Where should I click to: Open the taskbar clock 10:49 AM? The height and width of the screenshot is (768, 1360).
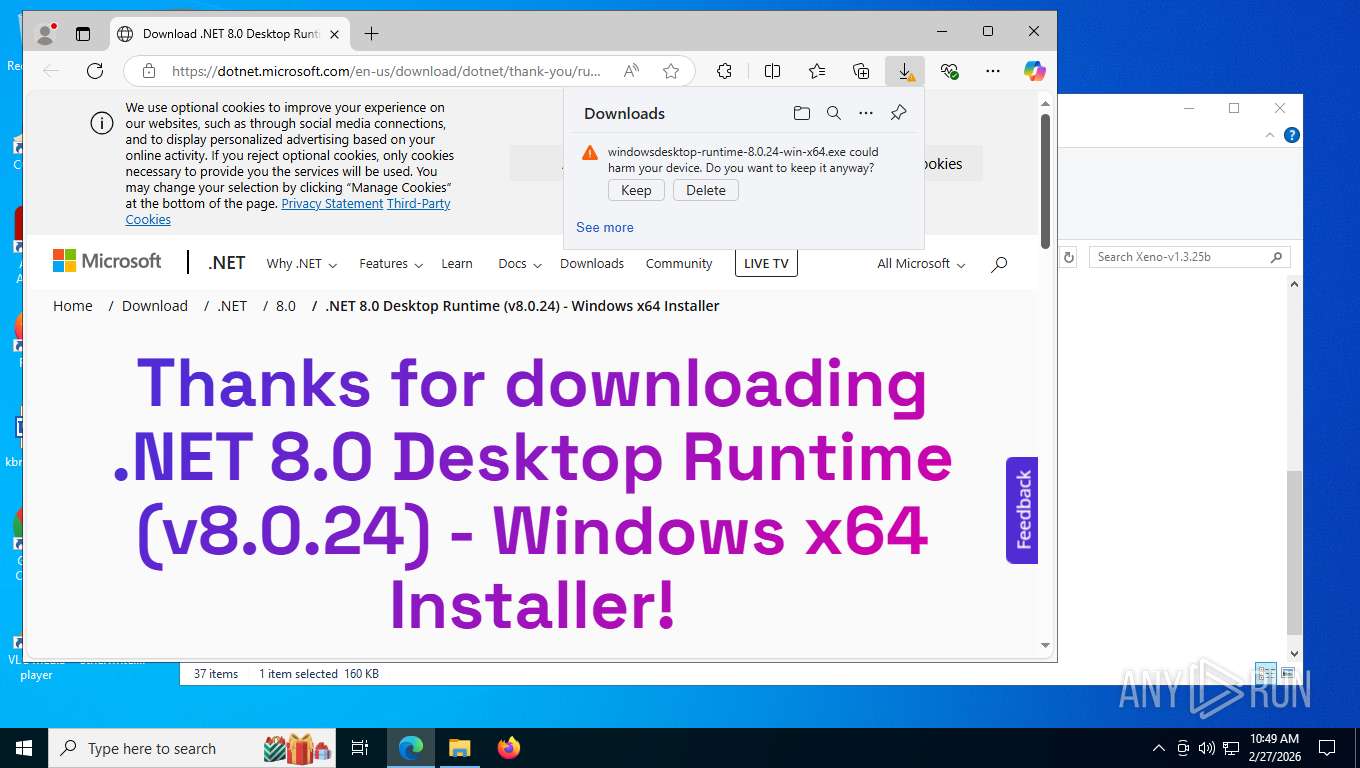[1275, 748]
